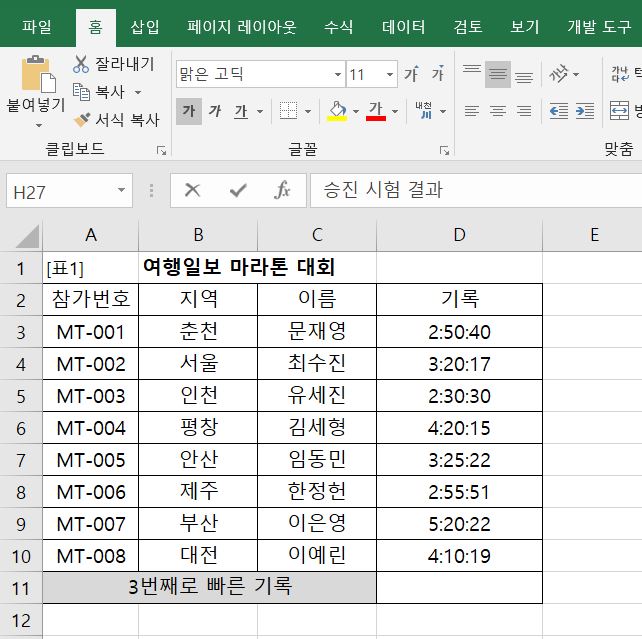Toggle middle vertical alignment
The image size is (642, 639).
pyautogui.click(x=498, y=74)
